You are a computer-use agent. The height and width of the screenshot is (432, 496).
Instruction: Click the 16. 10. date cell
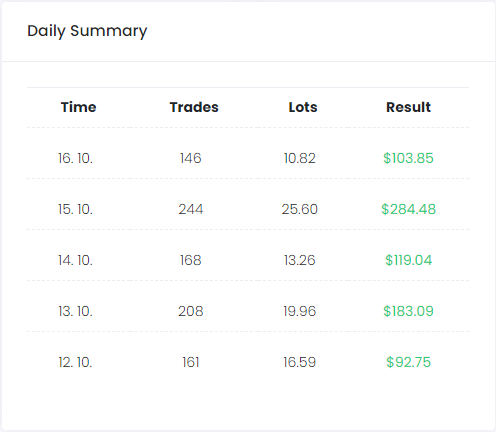click(75, 158)
